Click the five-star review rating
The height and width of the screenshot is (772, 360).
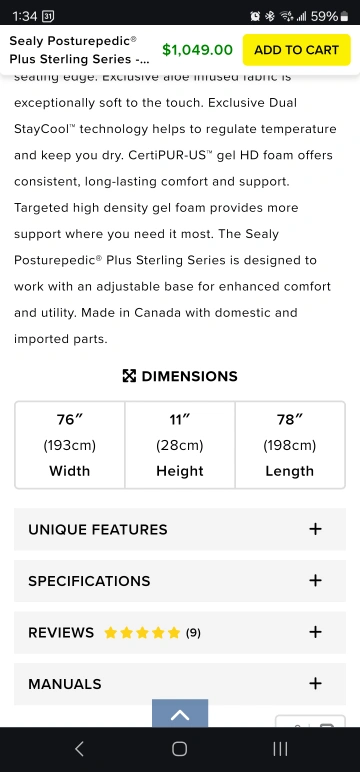142,633
